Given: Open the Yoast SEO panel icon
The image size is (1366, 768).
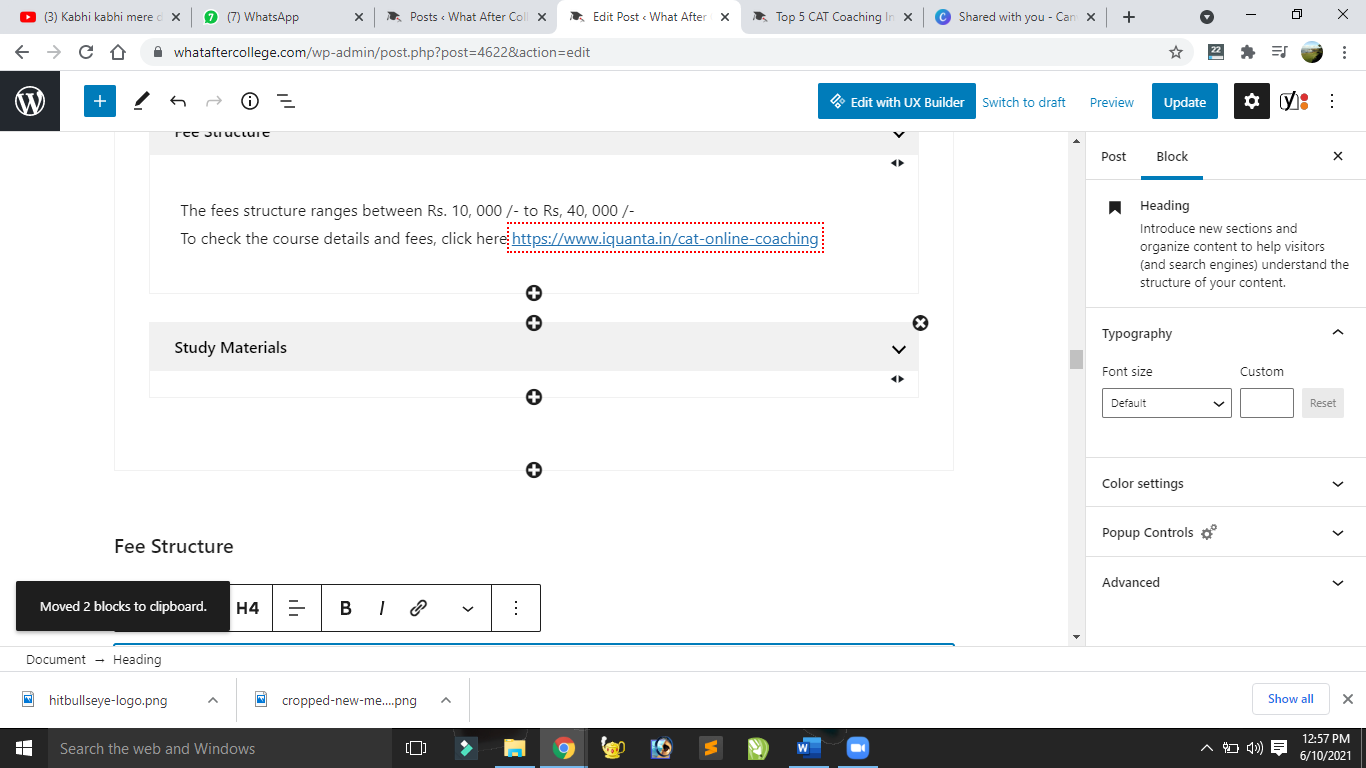Looking at the screenshot, I should (x=1294, y=101).
